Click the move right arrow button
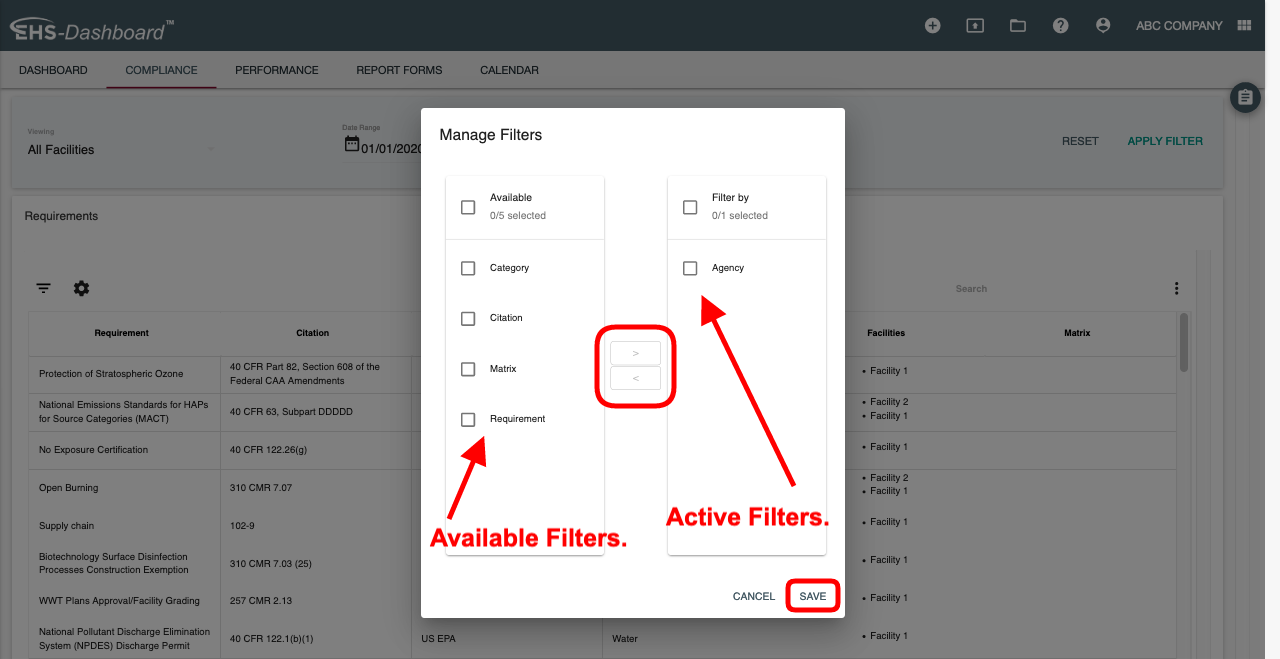Image resolution: width=1280 pixels, height=659 pixels. point(635,353)
